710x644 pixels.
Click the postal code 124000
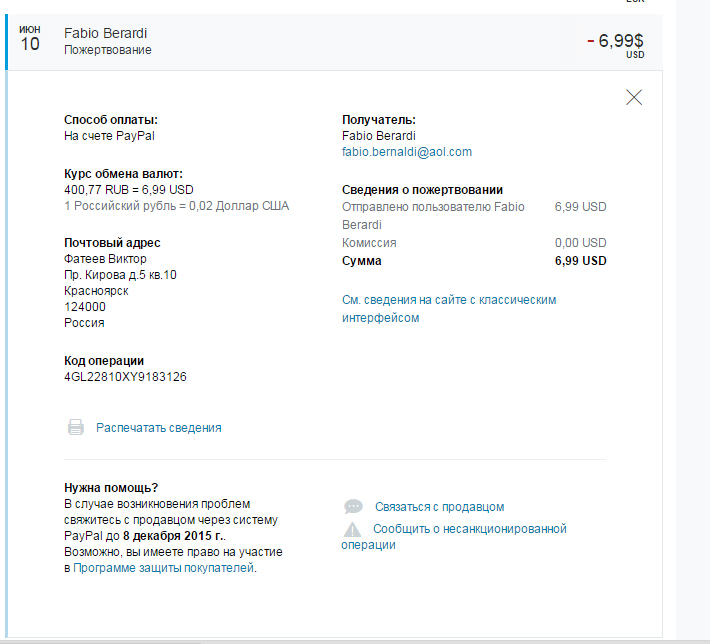pos(85,307)
